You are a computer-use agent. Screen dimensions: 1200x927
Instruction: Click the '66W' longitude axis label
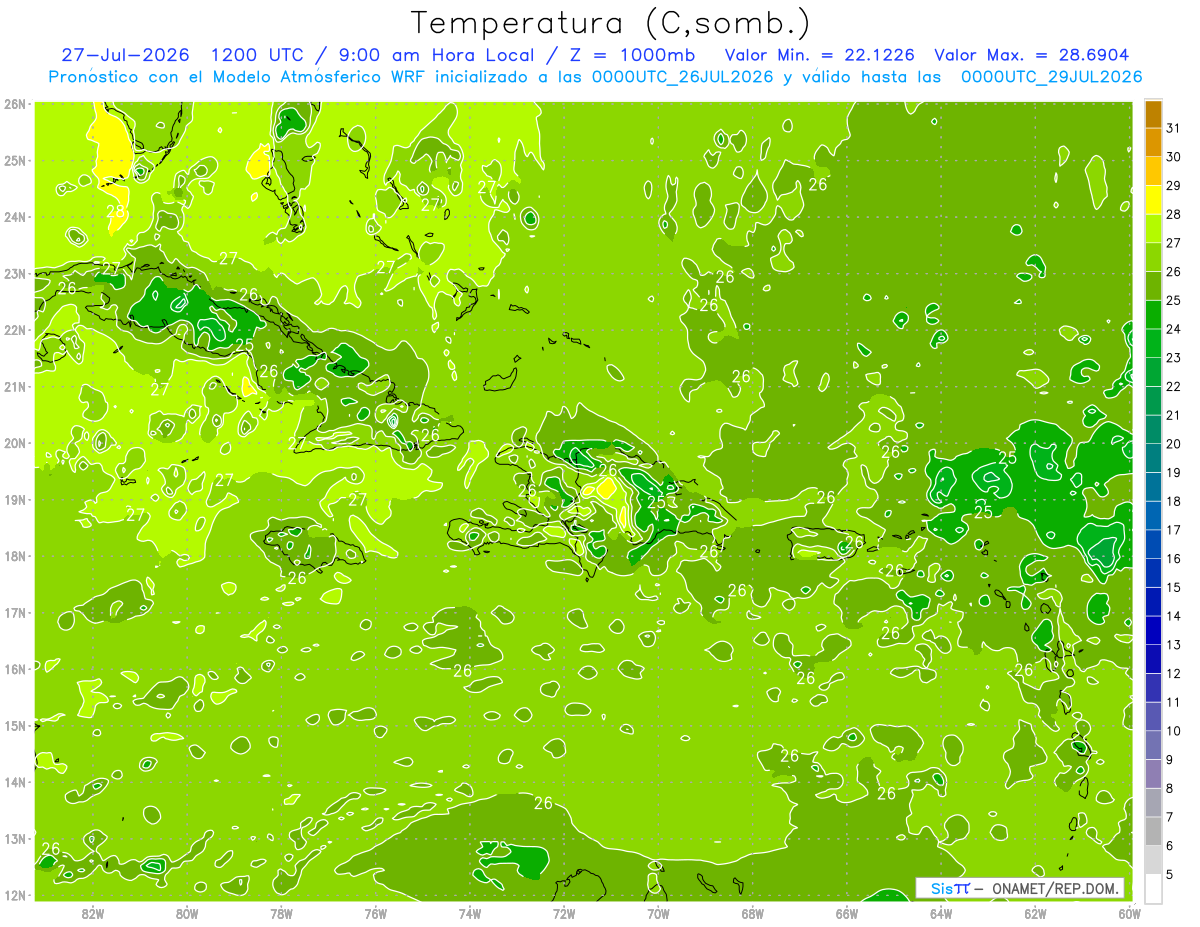click(x=847, y=914)
